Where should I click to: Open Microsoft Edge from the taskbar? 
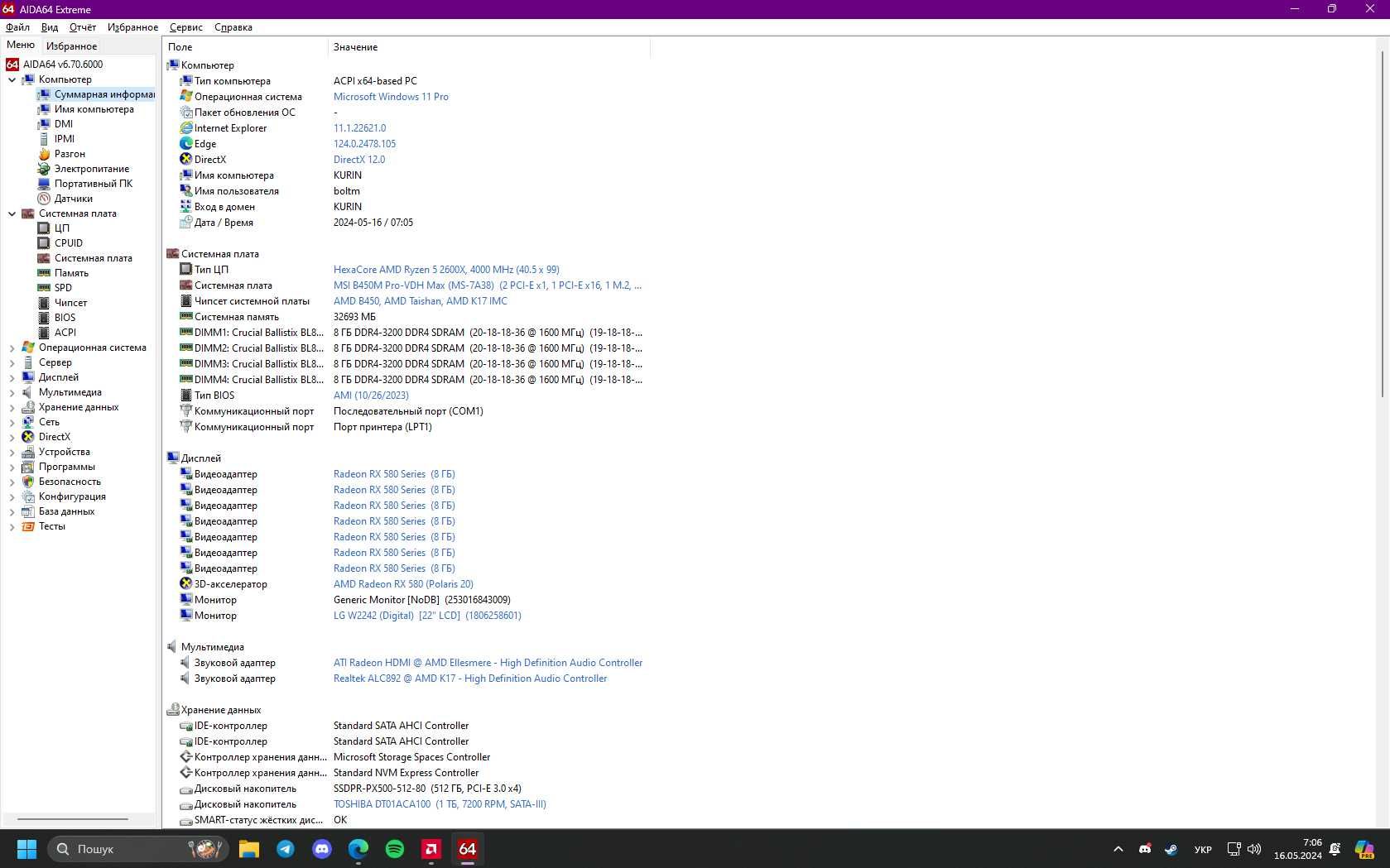[358, 849]
